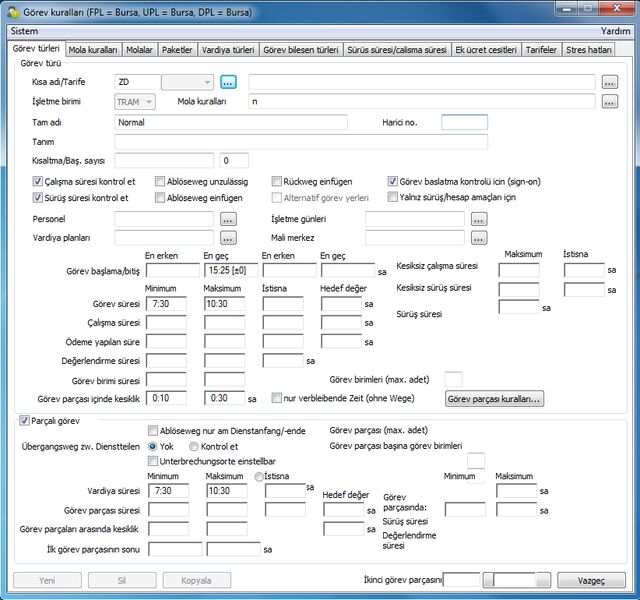Screen dimensions: 640x600
Task: Select the Görev türleri tab
Action: click(36, 49)
